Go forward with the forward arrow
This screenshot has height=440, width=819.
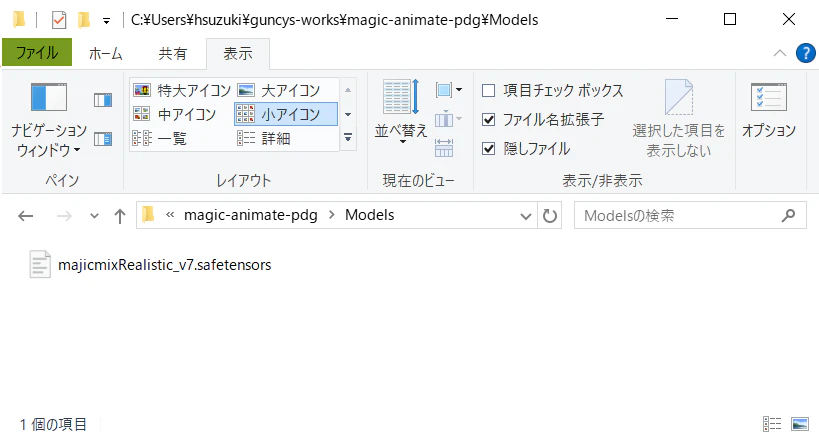pyautogui.click(x=64, y=215)
